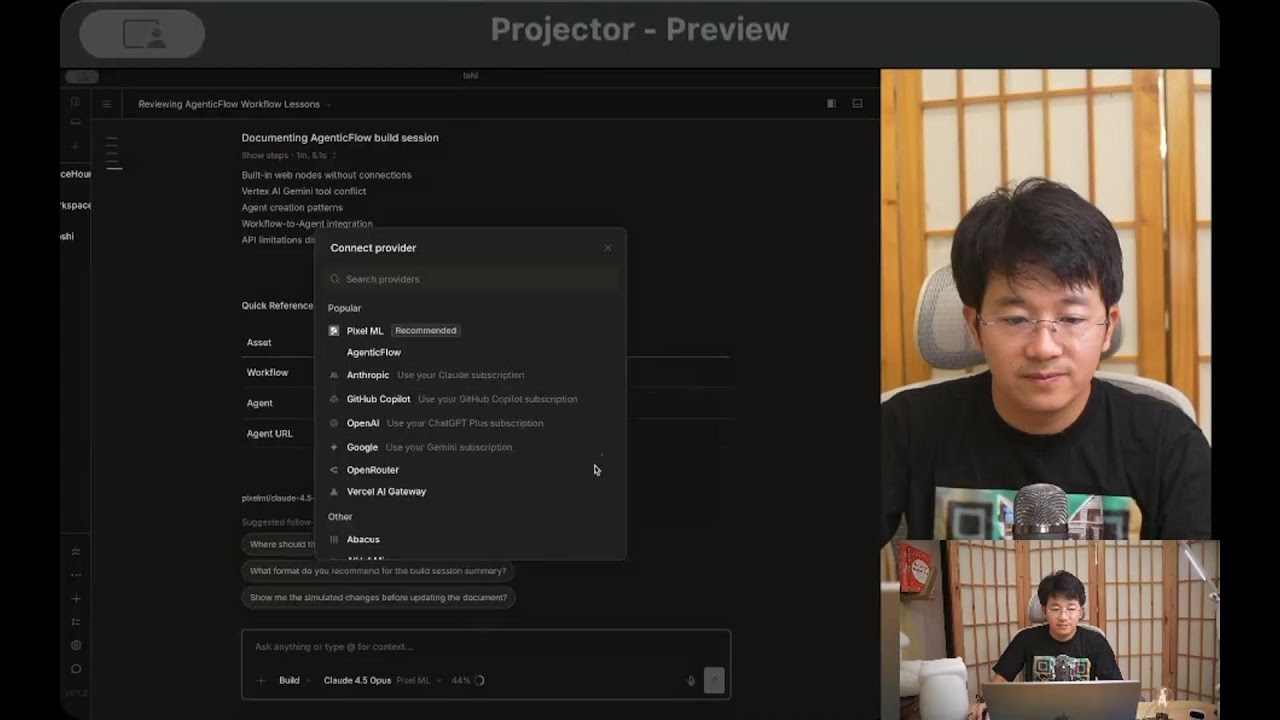1280x720 pixels.
Task: Open the Build mode dropdown
Action: click(293, 680)
